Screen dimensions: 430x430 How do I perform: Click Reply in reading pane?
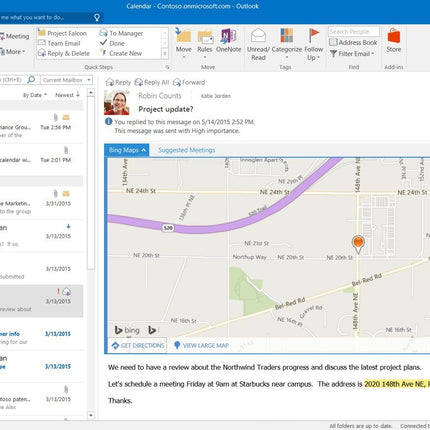tap(118, 82)
